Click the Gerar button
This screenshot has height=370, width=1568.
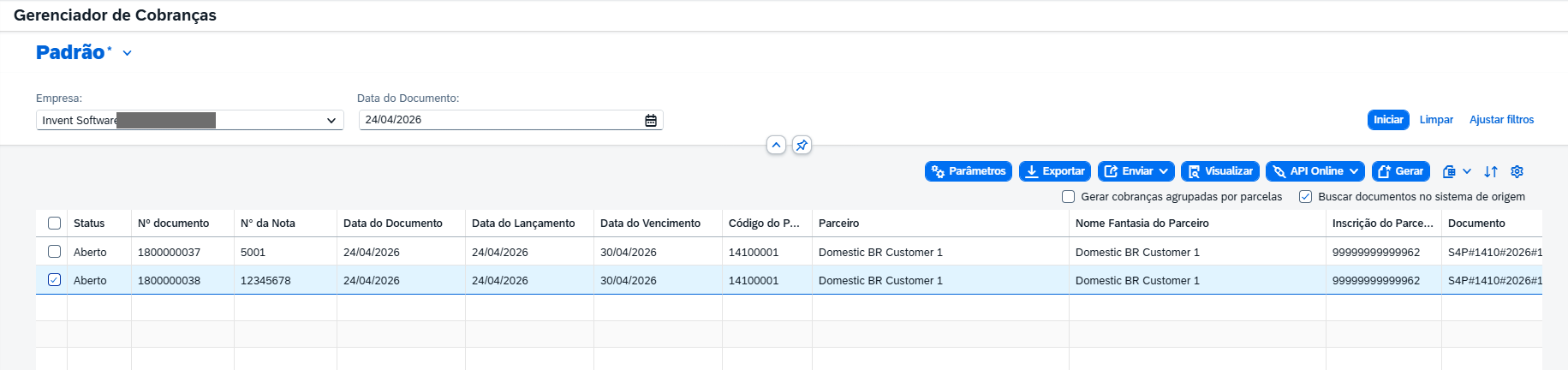pyautogui.click(x=1401, y=171)
